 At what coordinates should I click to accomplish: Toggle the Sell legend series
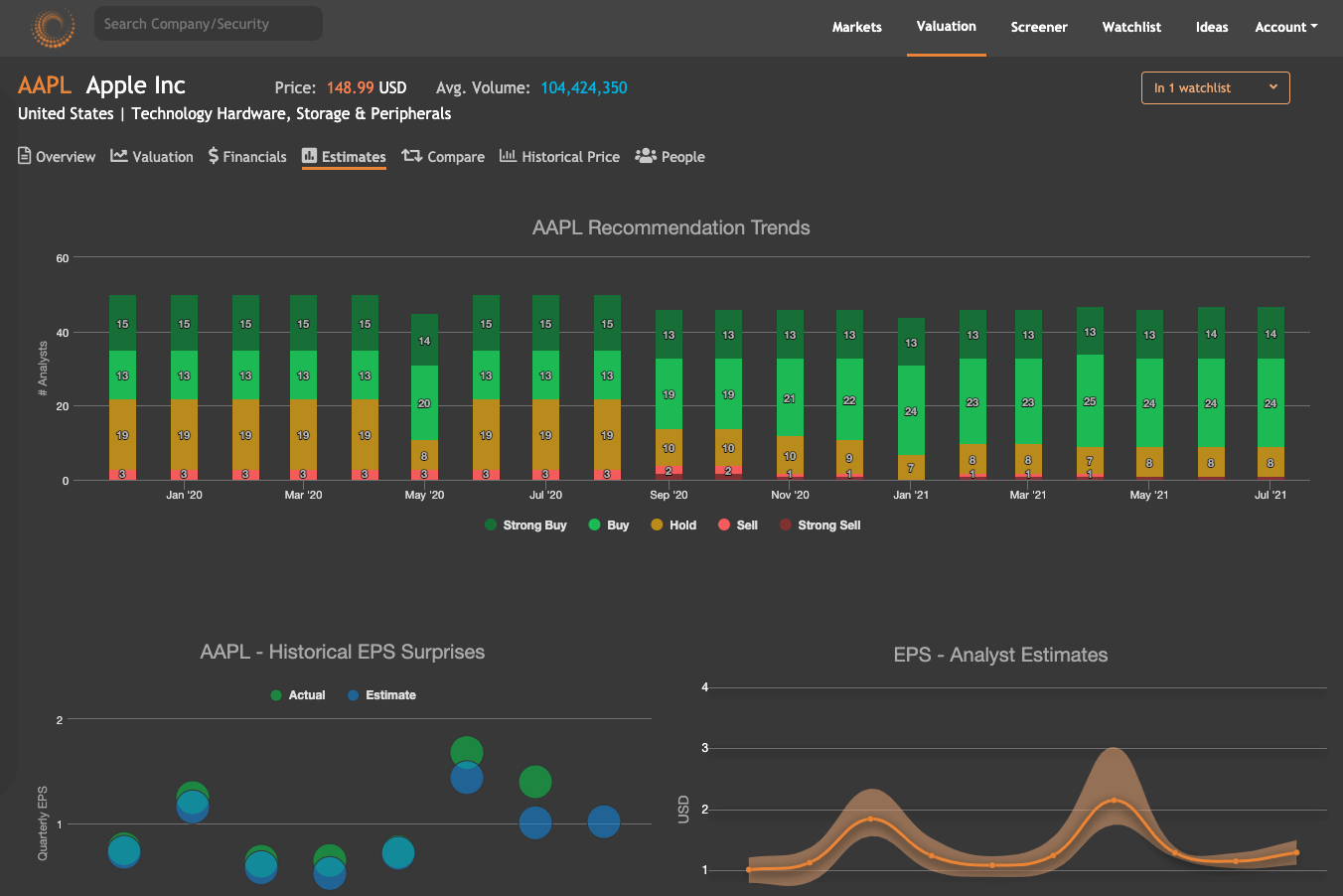[x=738, y=525]
